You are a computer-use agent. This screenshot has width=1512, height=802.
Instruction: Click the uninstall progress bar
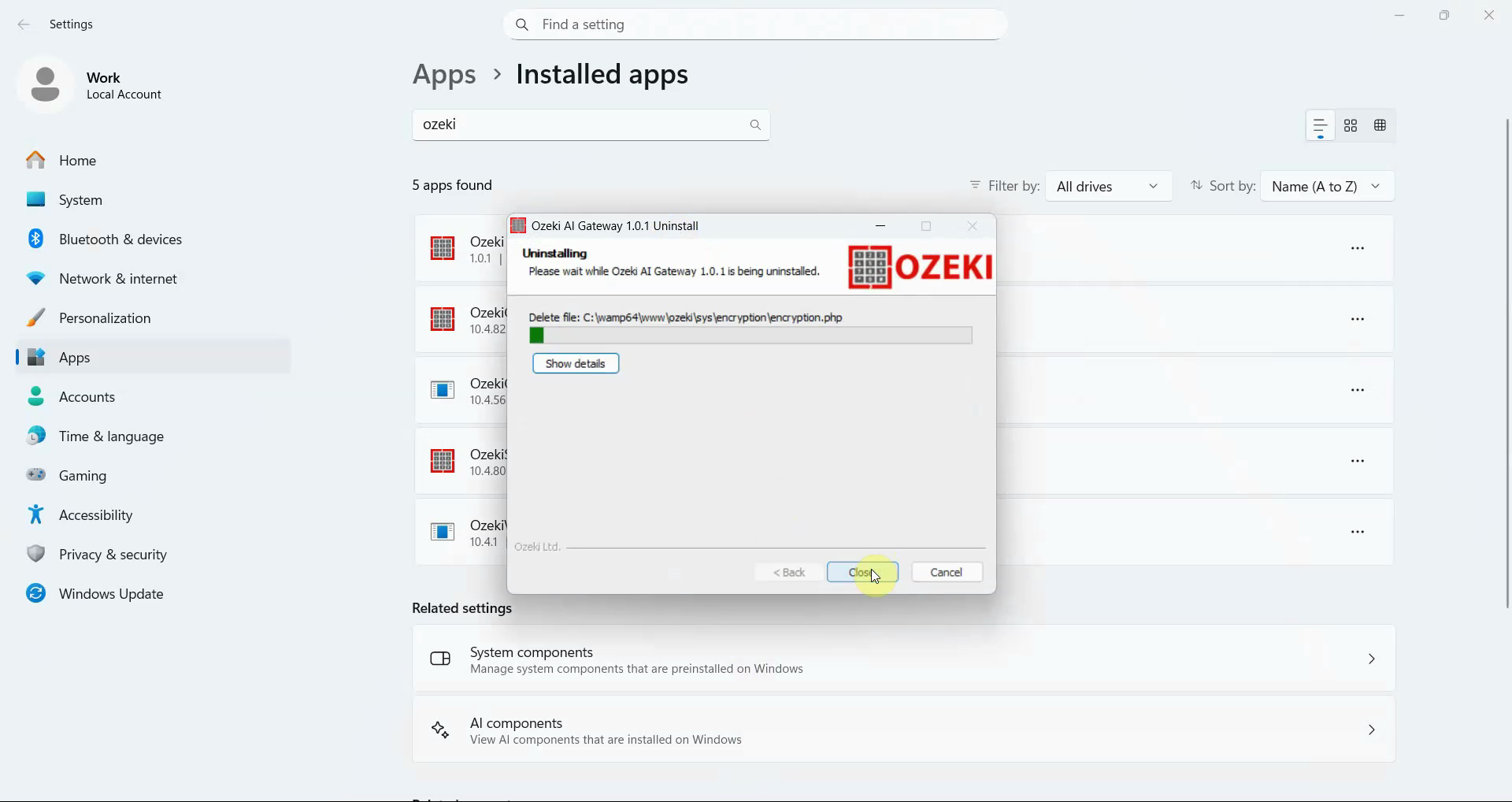coord(750,335)
